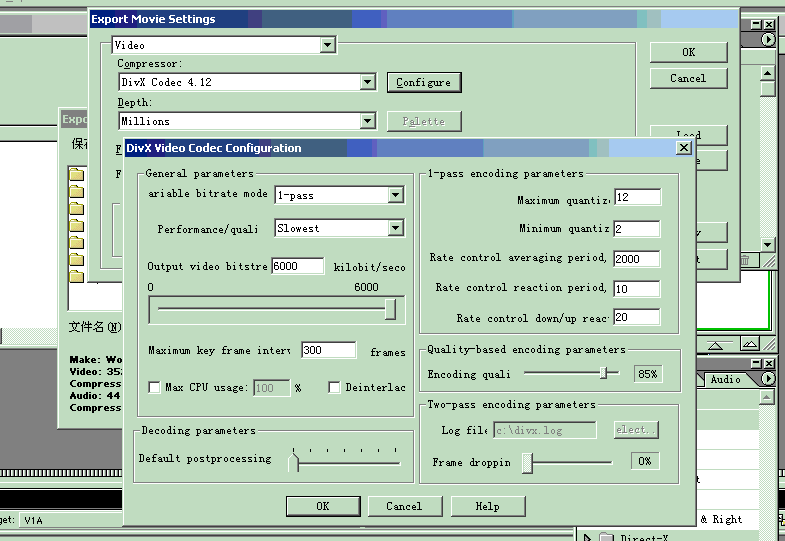Screen dimensions: 785x541
Task: Expand the Direct-X folder triangle
Action: [588, 537]
